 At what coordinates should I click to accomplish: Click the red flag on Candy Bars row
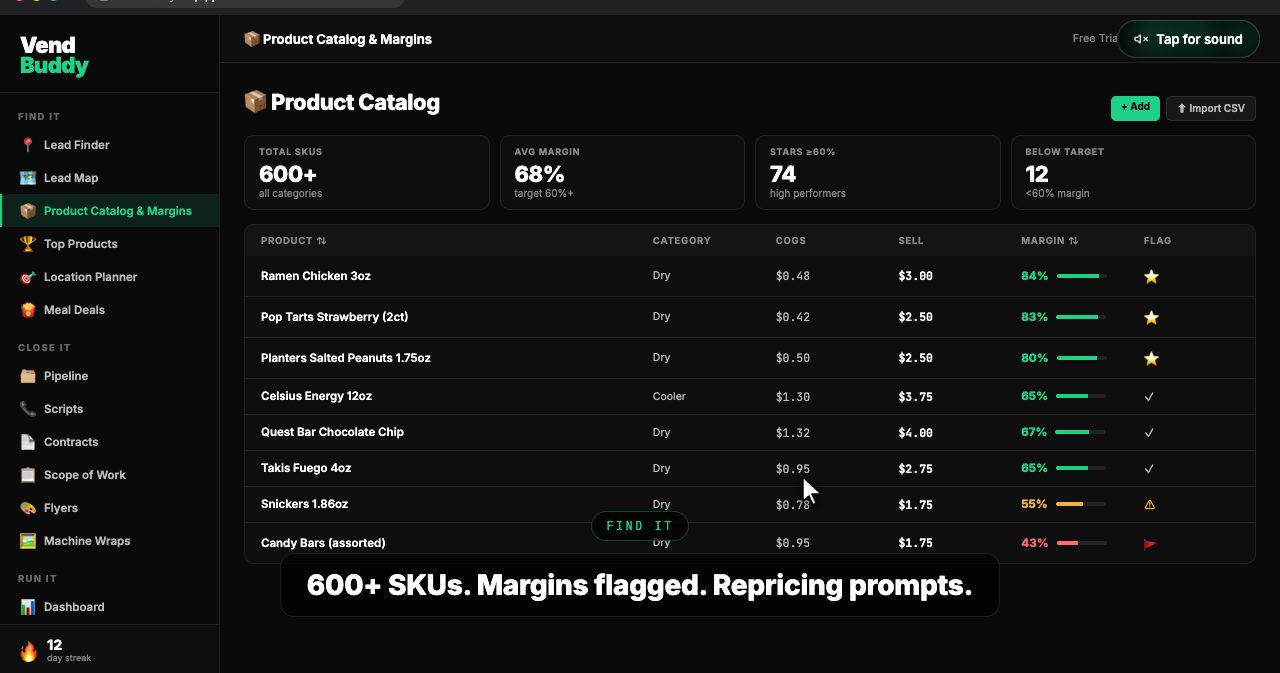tap(1150, 544)
